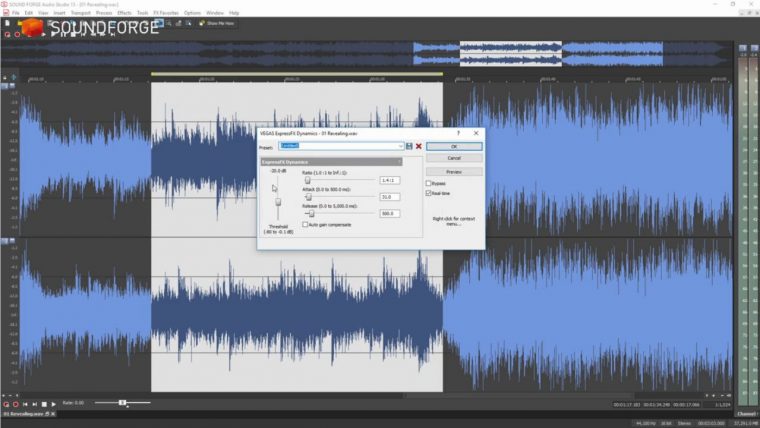This screenshot has width=760, height=428.
Task: Open the FX Favorites menu
Action: pyautogui.click(x=166, y=13)
